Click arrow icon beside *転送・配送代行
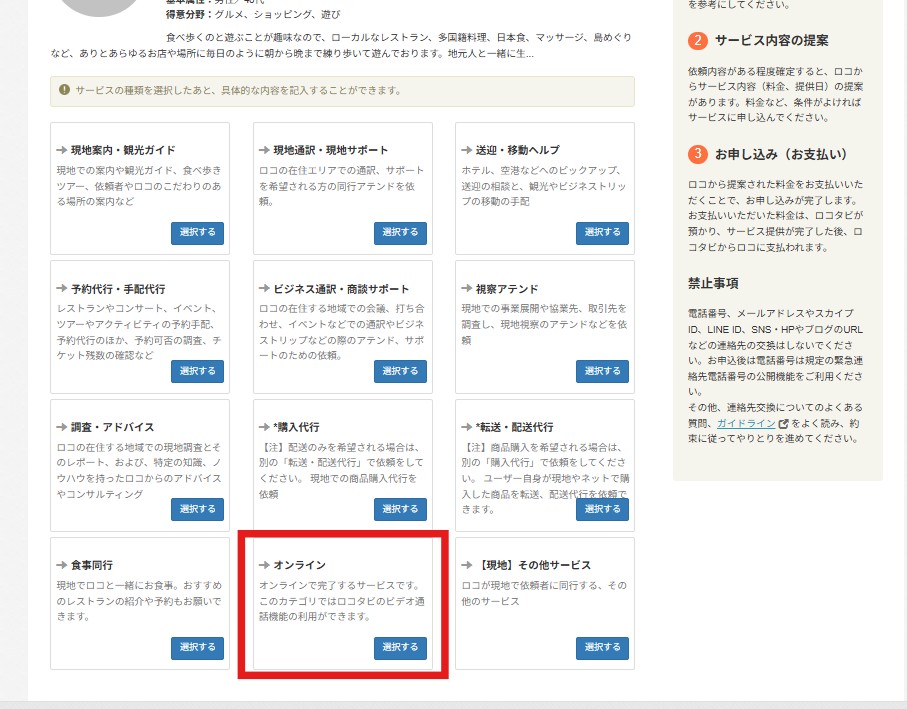 click(467, 427)
